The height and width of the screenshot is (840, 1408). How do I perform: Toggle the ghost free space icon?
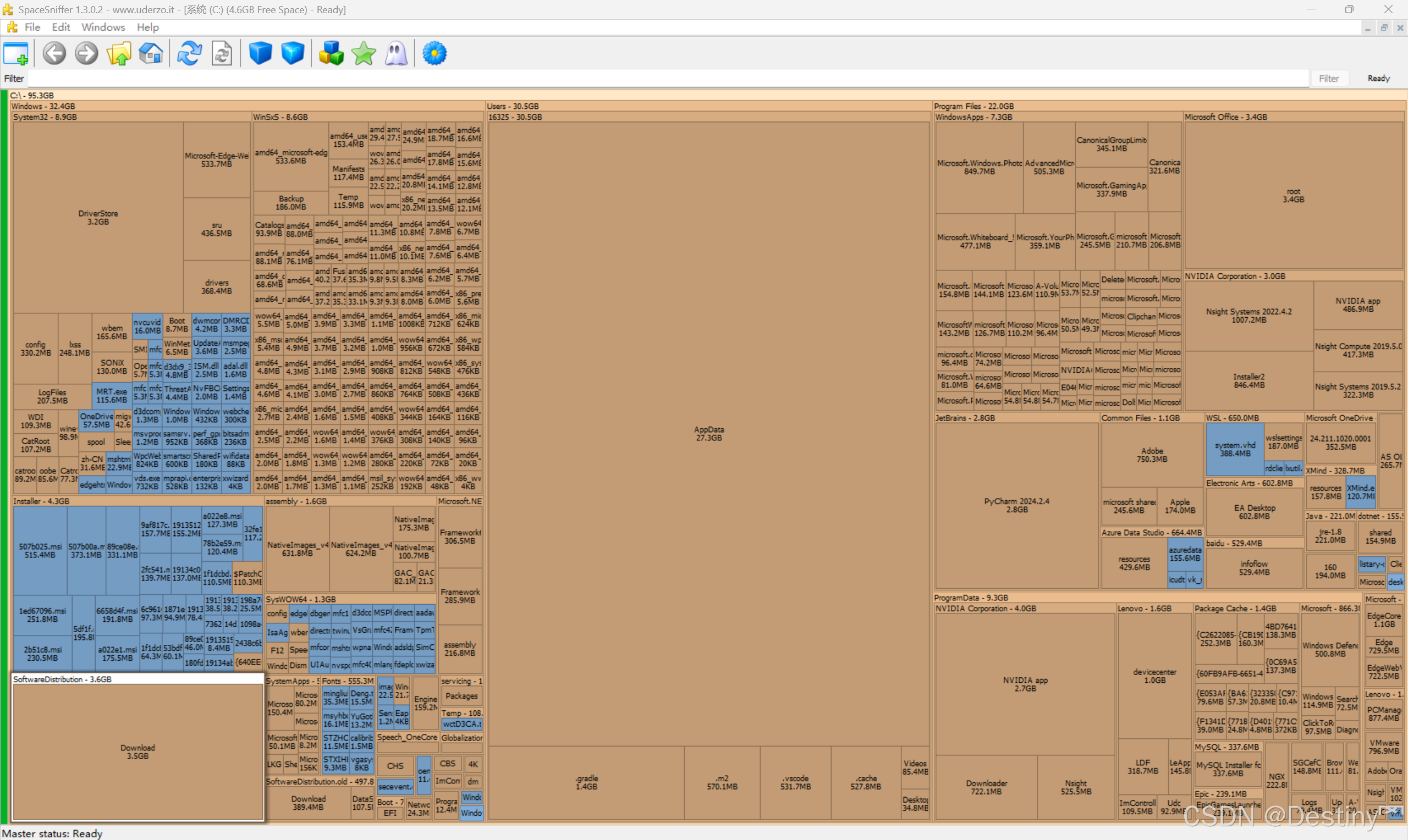(396, 54)
